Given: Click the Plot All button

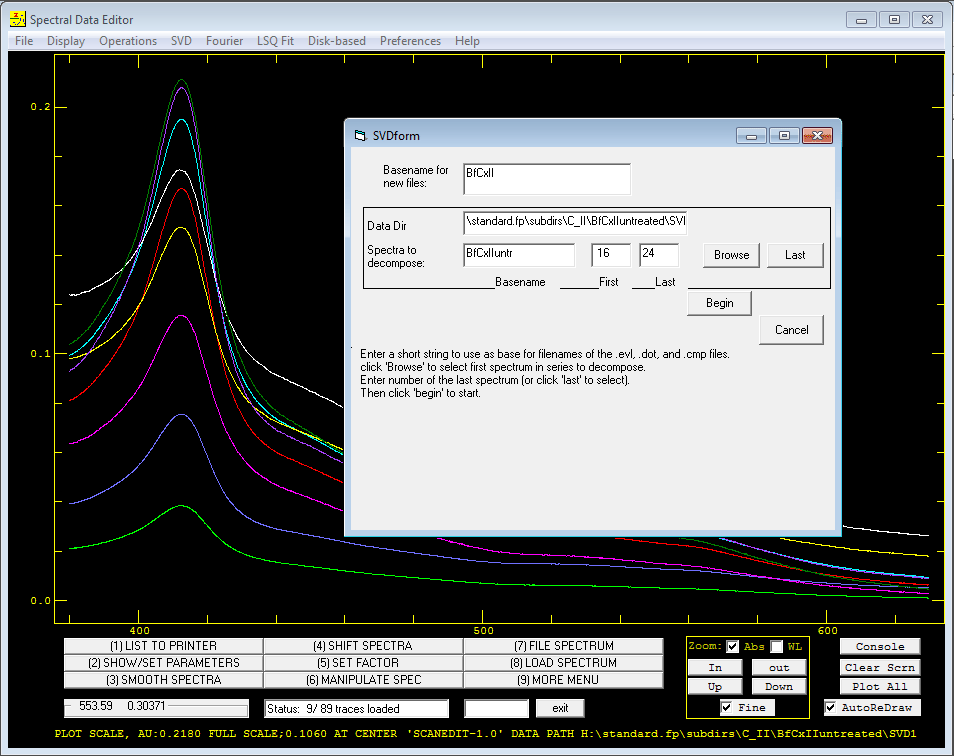Looking at the screenshot, I should (x=880, y=687).
